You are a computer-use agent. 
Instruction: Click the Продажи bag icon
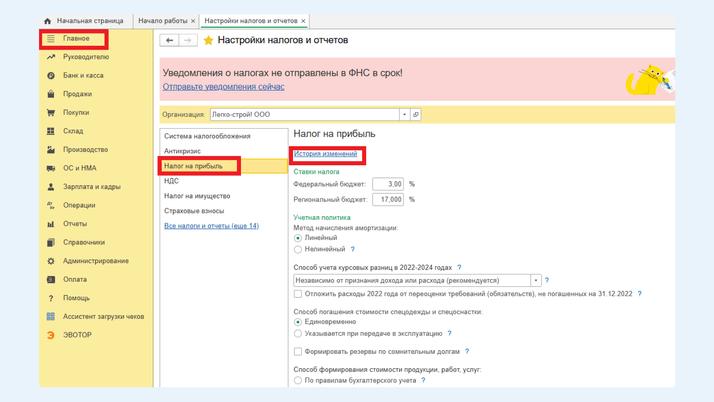(51, 94)
